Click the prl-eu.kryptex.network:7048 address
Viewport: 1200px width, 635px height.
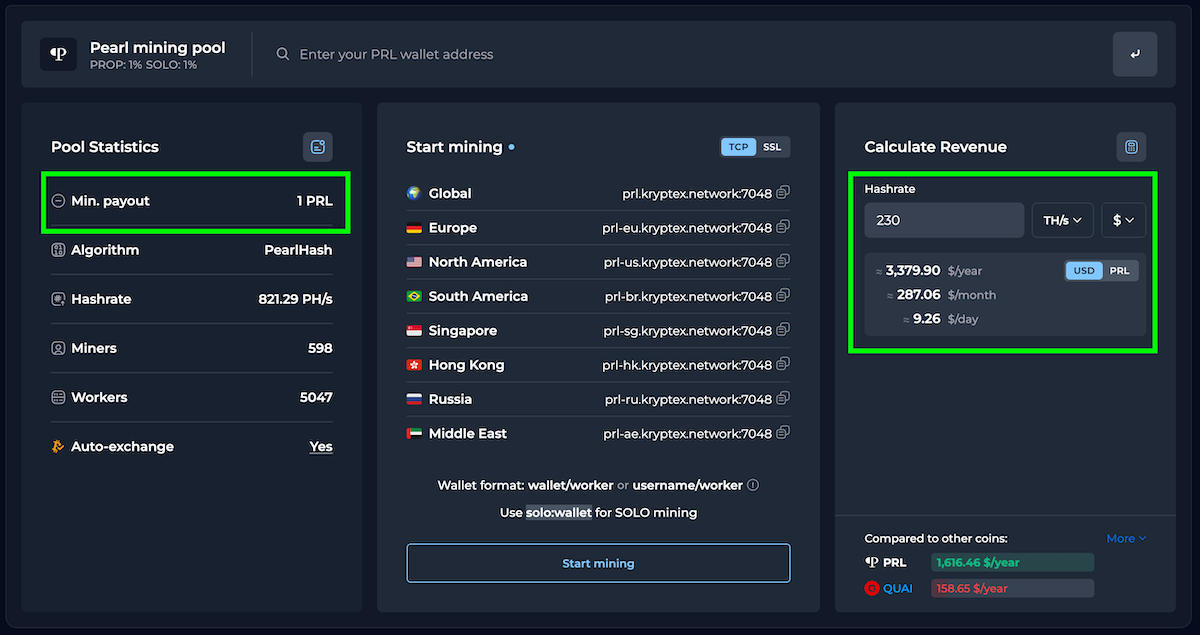687,228
